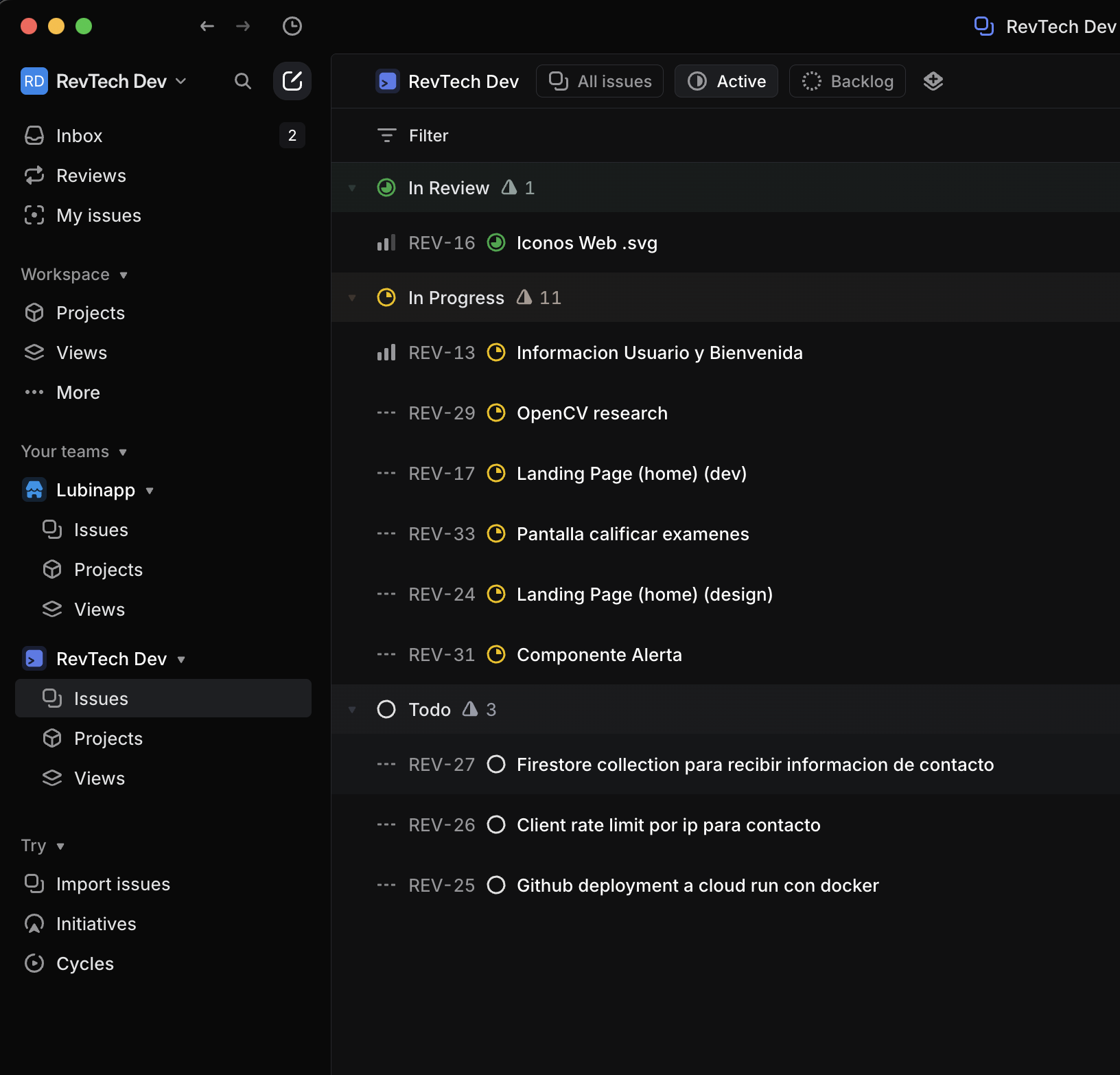Go back with the left arrow
Image resolution: width=1120 pixels, height=1075 pixels.
(207, 26)
